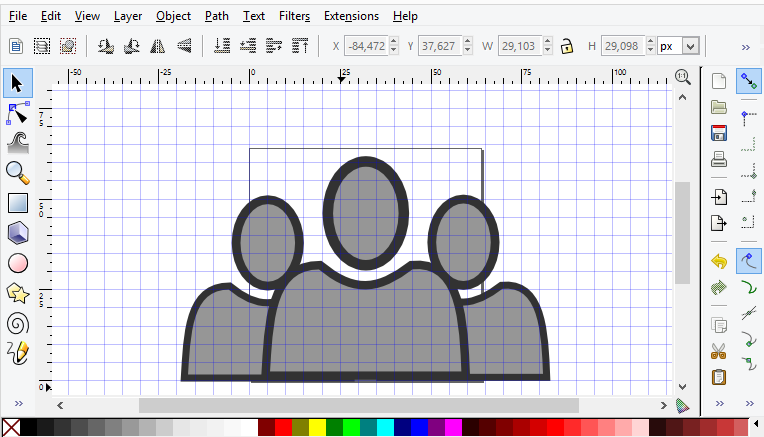Select the Spiral tool
This screenshot has height=437, width=764.
18,324
